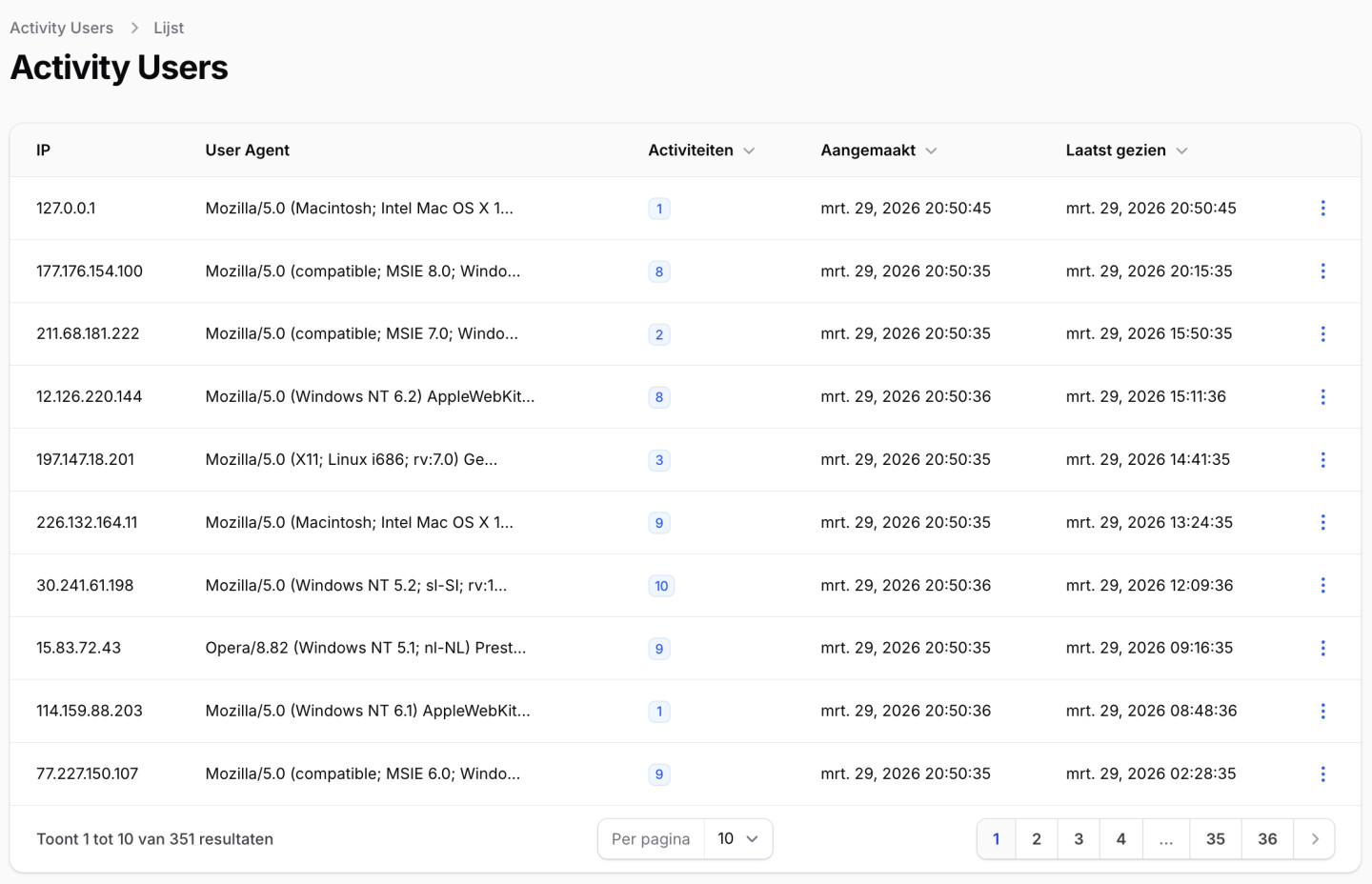Sort by Activiteiten column
The image size is (1372, 884).
click(x=701, y=151)
